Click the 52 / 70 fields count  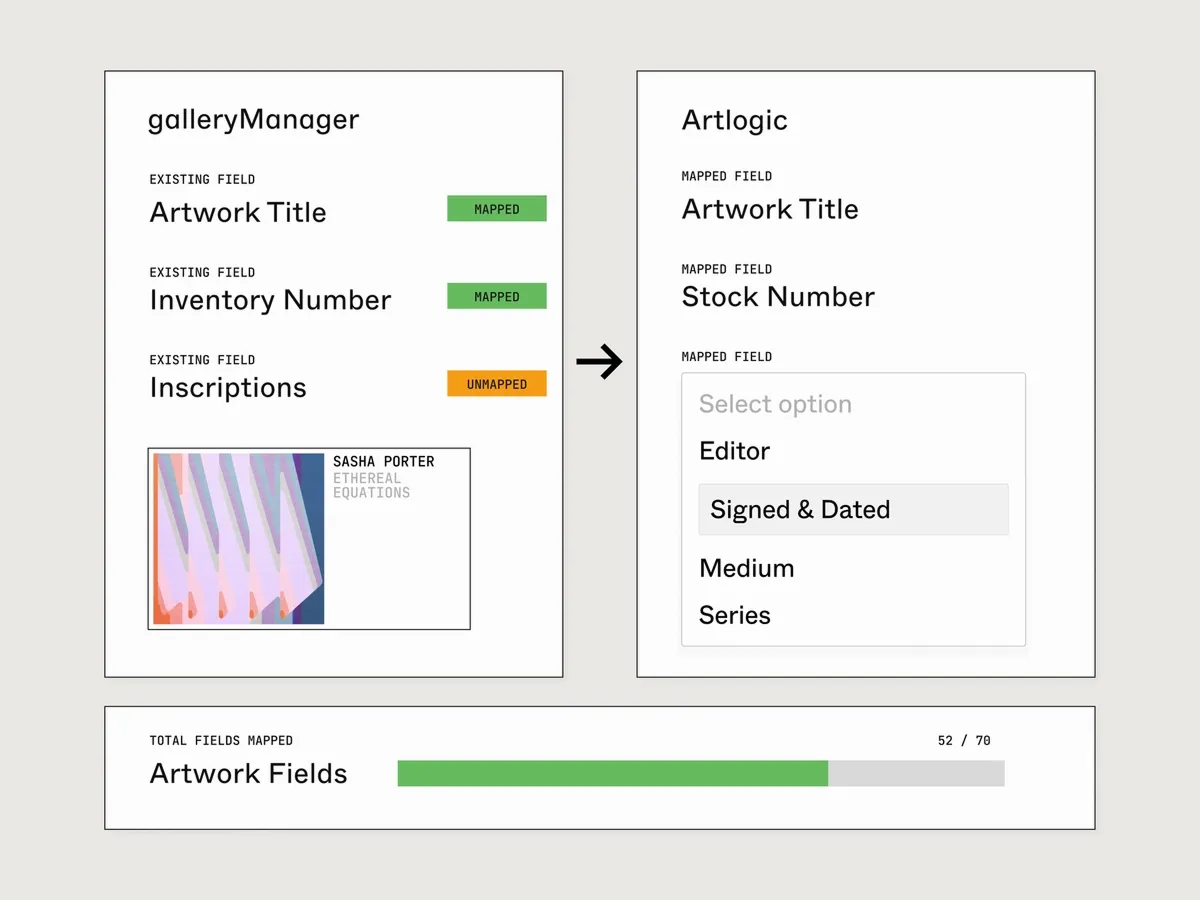coord(964,741)
